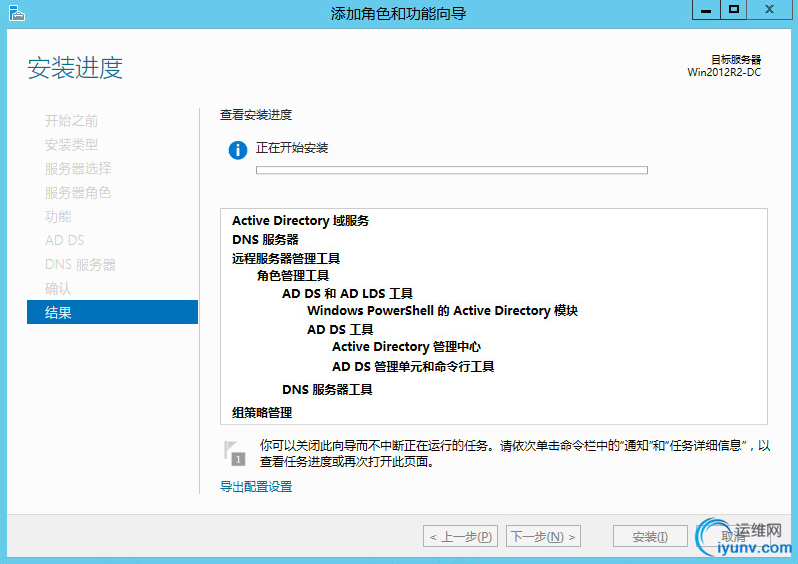Image resolution: width=798 pixels, height=564 pixels.
Task: Close the 添加角色和功能向导 window
Action: 770,10
